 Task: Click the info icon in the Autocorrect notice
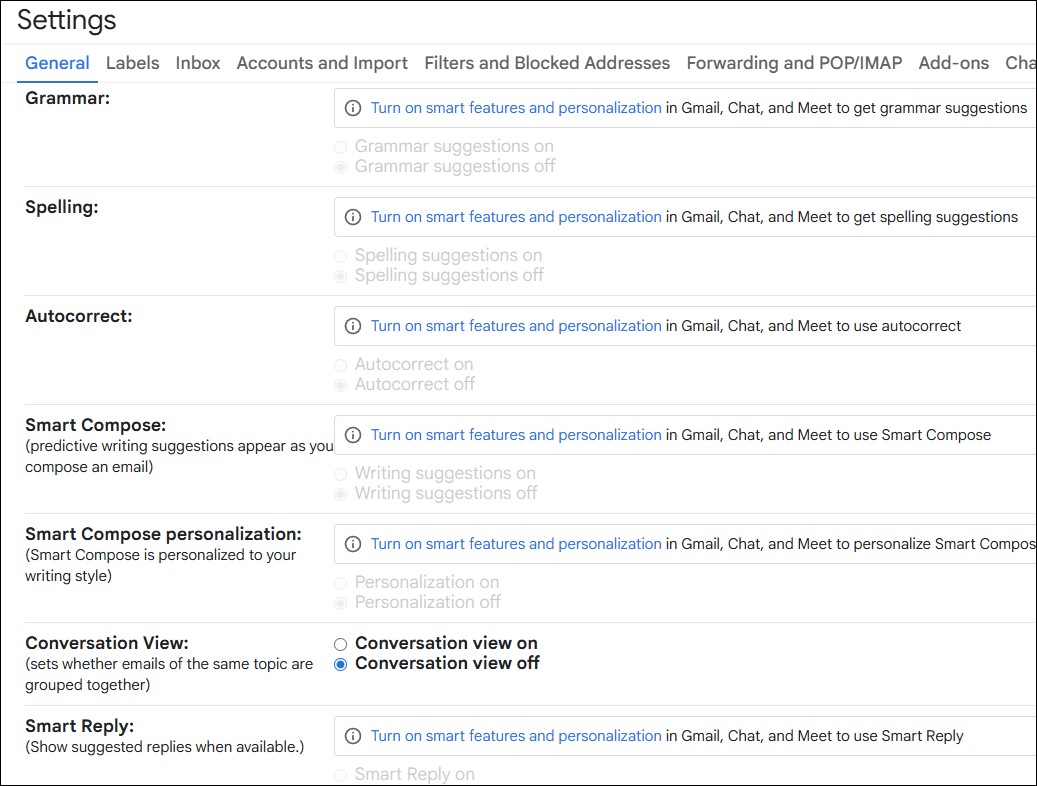click(353, 326)
